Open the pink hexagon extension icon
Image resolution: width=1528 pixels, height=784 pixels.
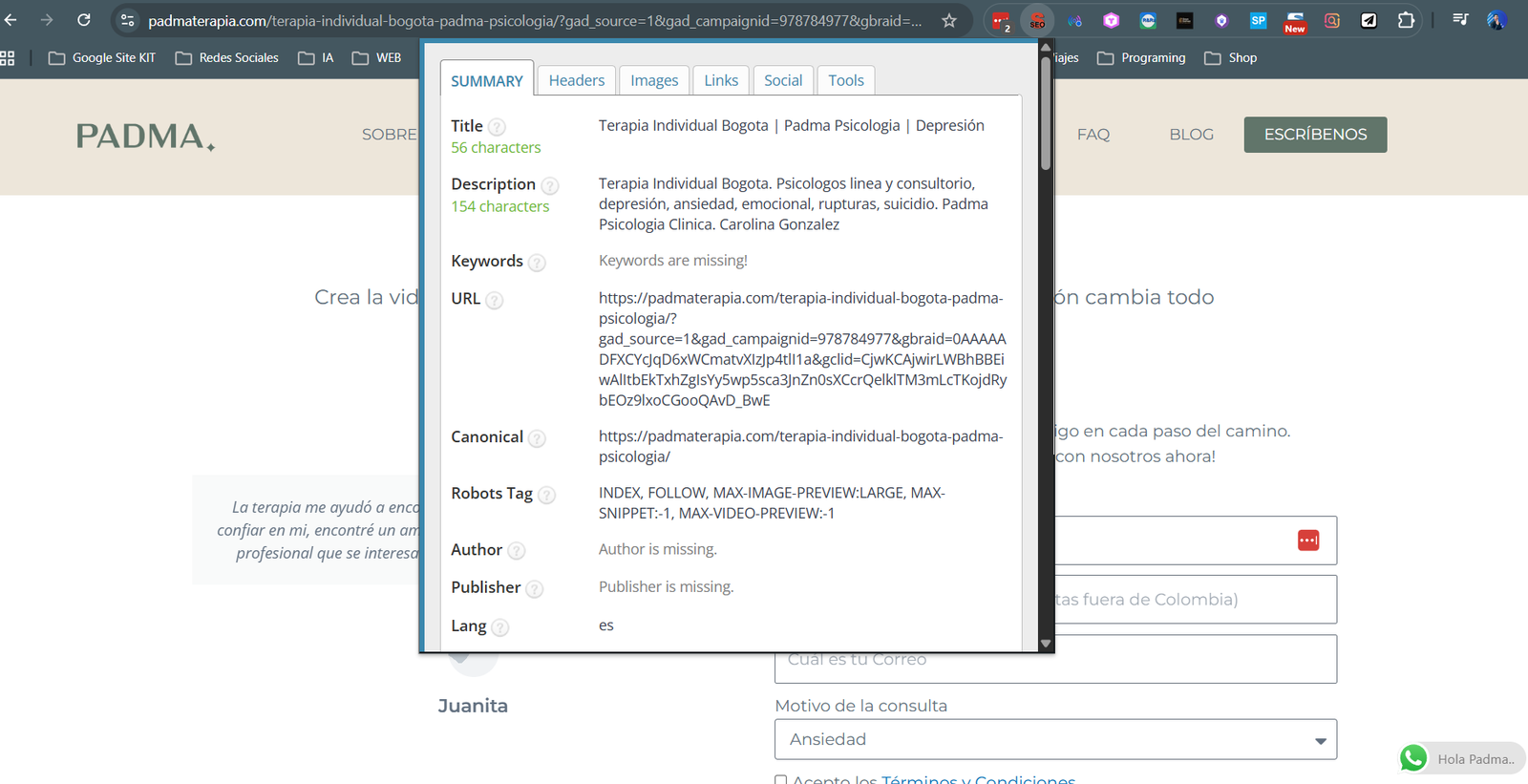(1111, 20)
